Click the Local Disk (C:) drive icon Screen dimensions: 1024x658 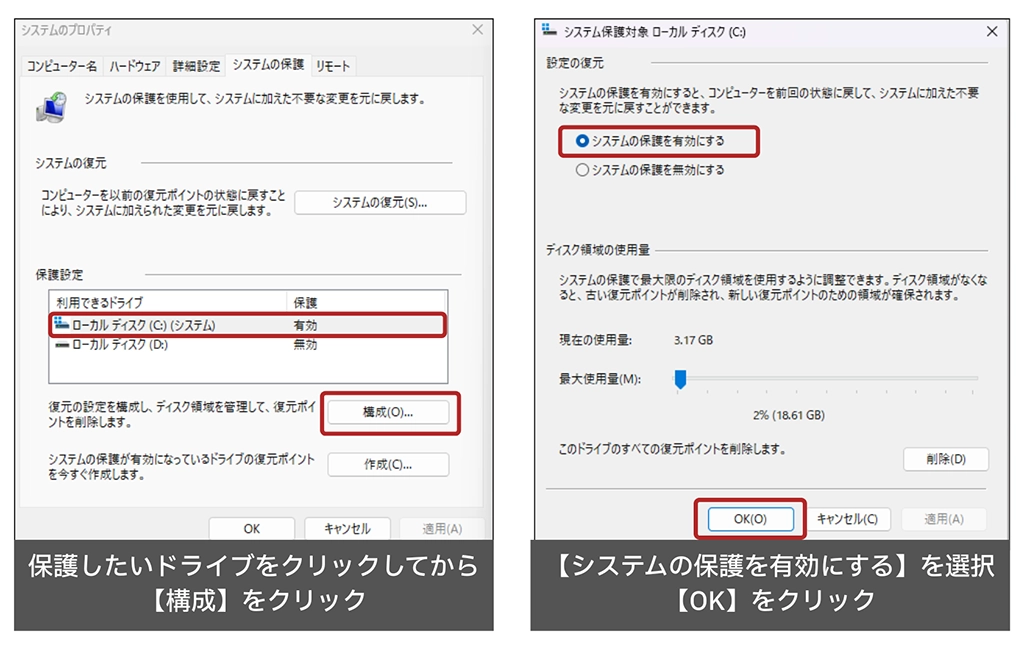tap(62, 325)
